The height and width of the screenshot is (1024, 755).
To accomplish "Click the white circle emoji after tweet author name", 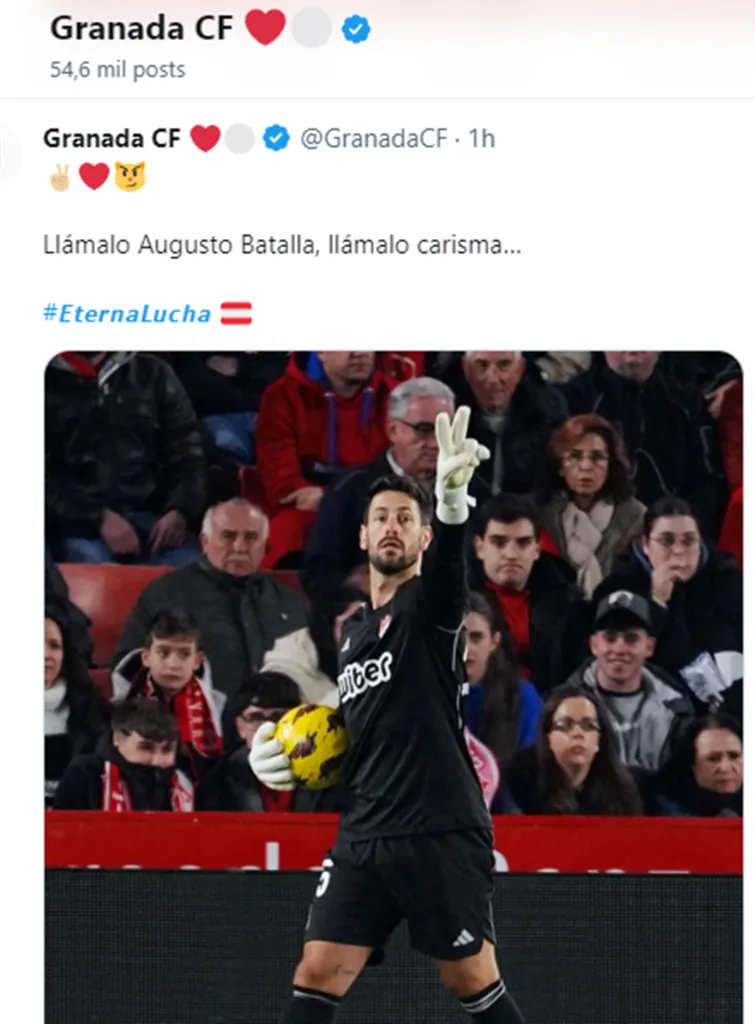I will (240, 139).
